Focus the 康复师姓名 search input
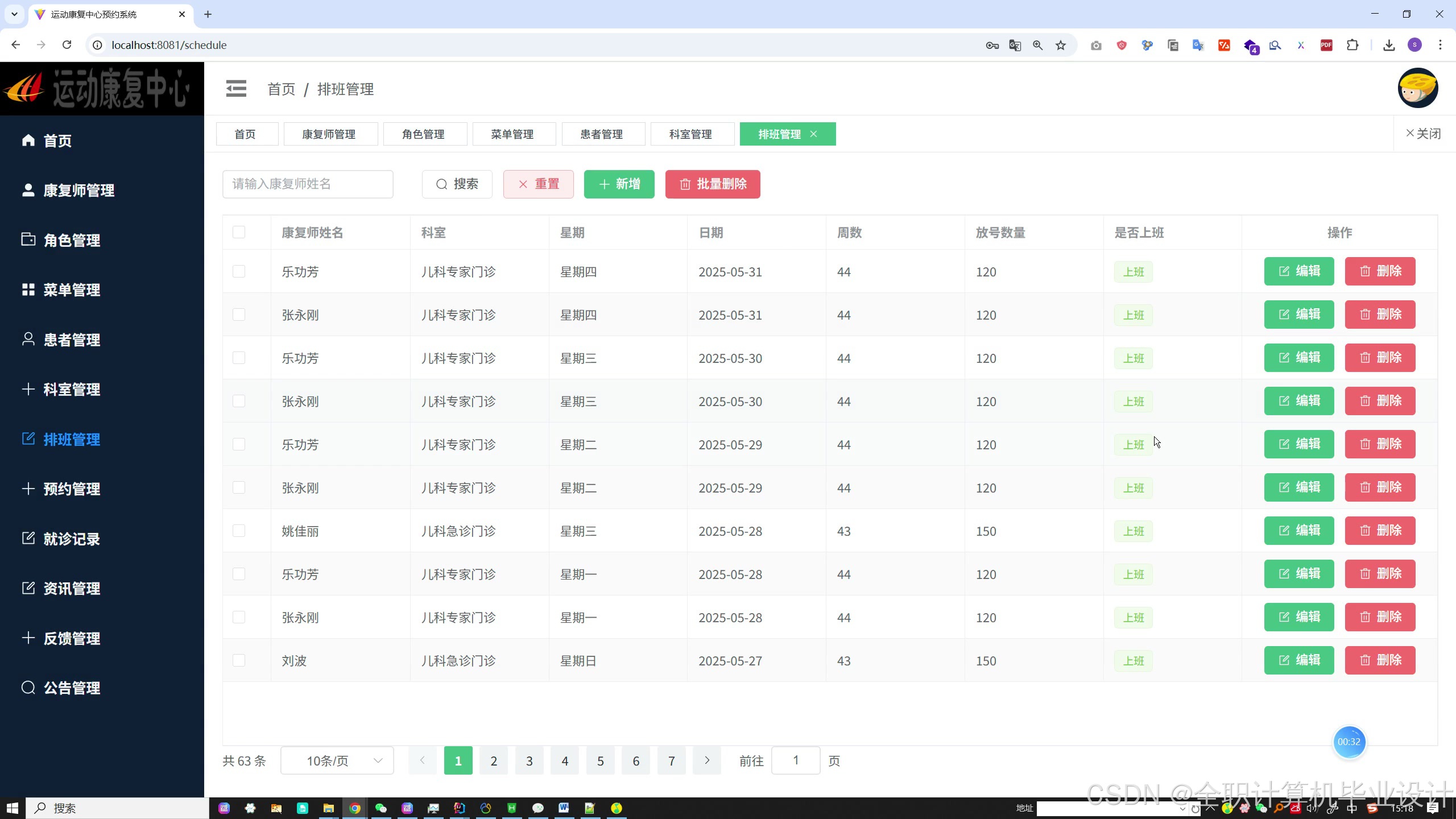Image resolution: width=1456 pixels, height=819 pixels. coord(307,184)
